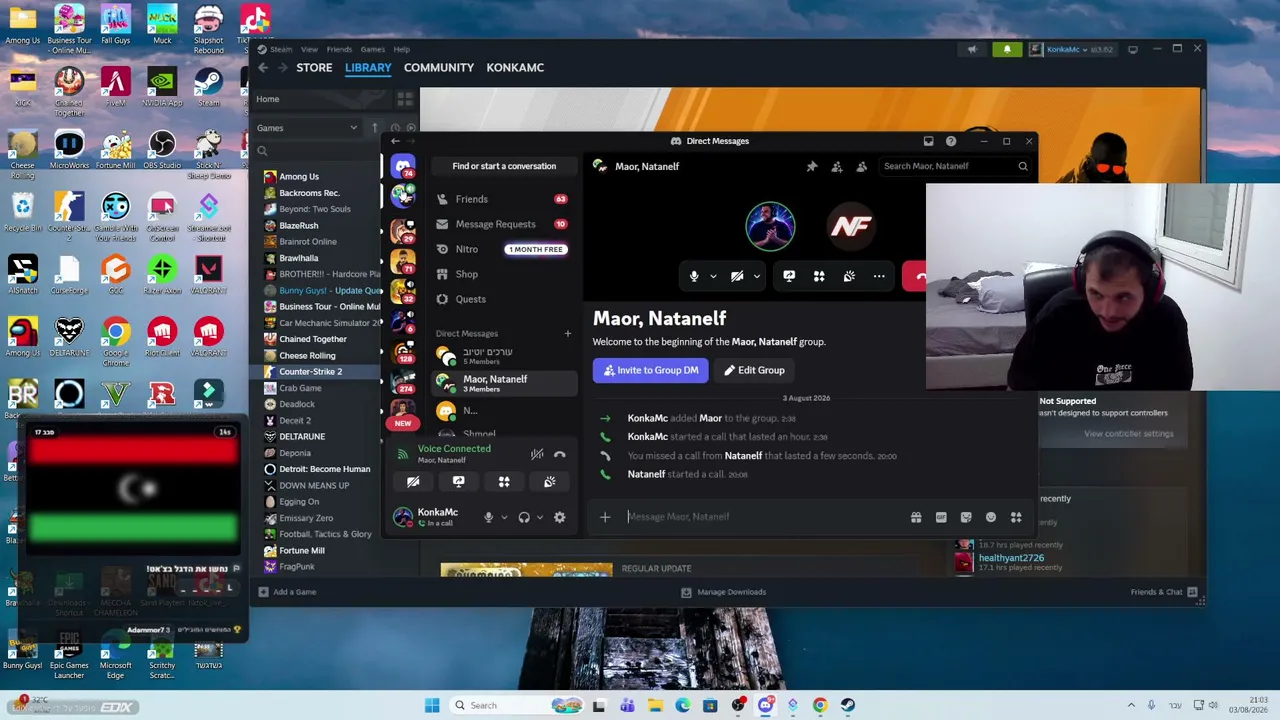Toggle screen share in Voice Connected panel
Screen dimensions: 1280x720
click(459, 482)
